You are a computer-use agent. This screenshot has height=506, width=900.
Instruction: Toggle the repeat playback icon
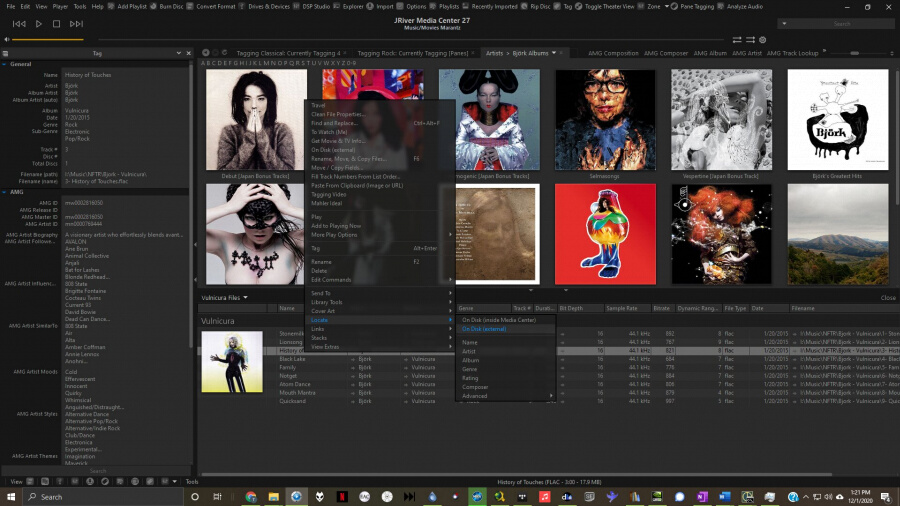tap(737, 40)
